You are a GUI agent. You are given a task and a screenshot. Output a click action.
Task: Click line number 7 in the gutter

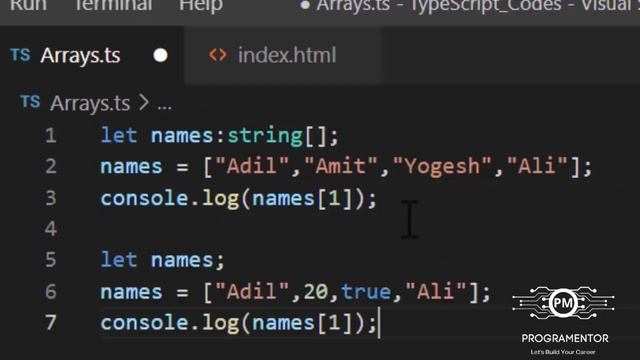click(x=51, y=322)
